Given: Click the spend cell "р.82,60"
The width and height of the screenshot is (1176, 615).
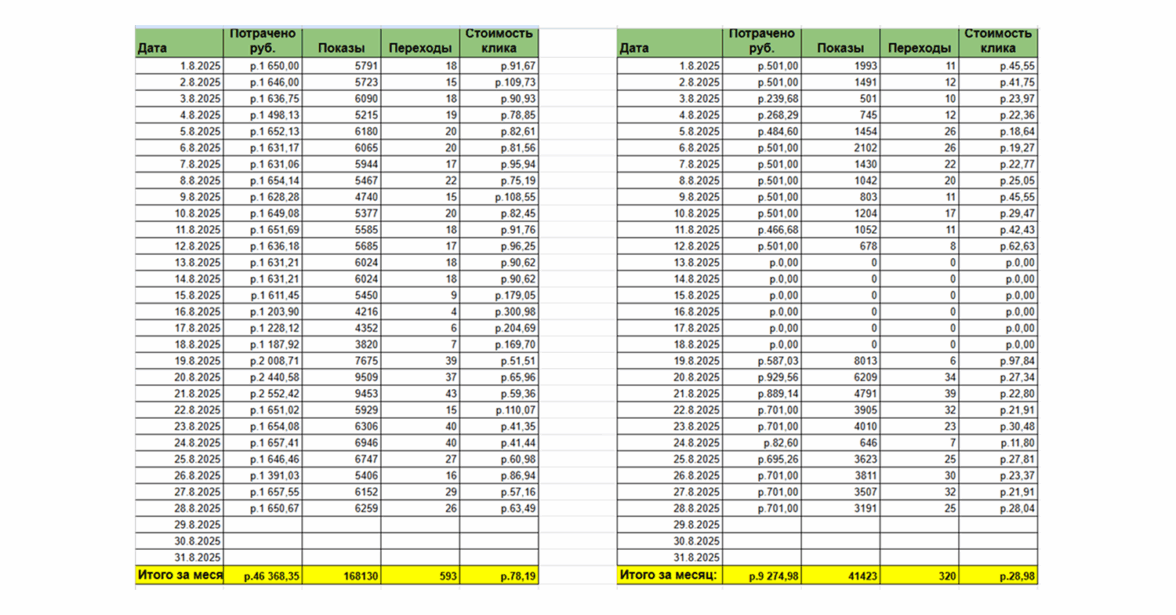Looking at the screenshot, I should pos(761,443).
